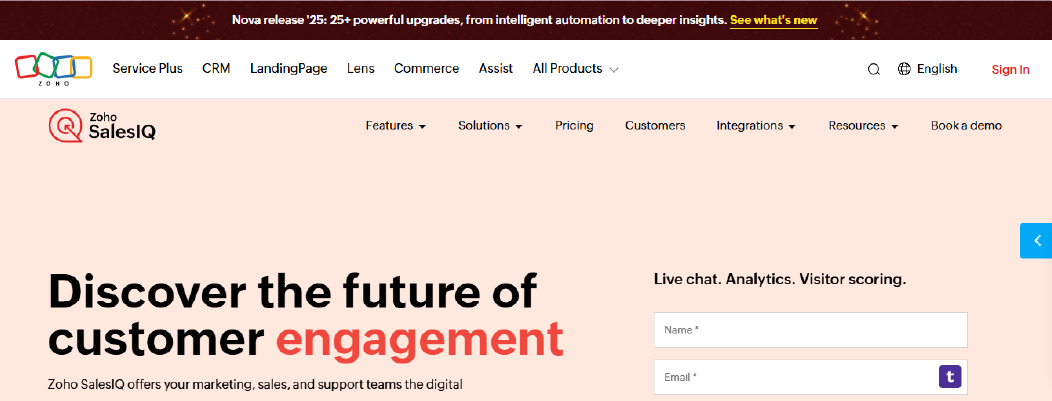Click Book a demo
This screenshot has height=401, width=1052.
[x=966, y=125]
